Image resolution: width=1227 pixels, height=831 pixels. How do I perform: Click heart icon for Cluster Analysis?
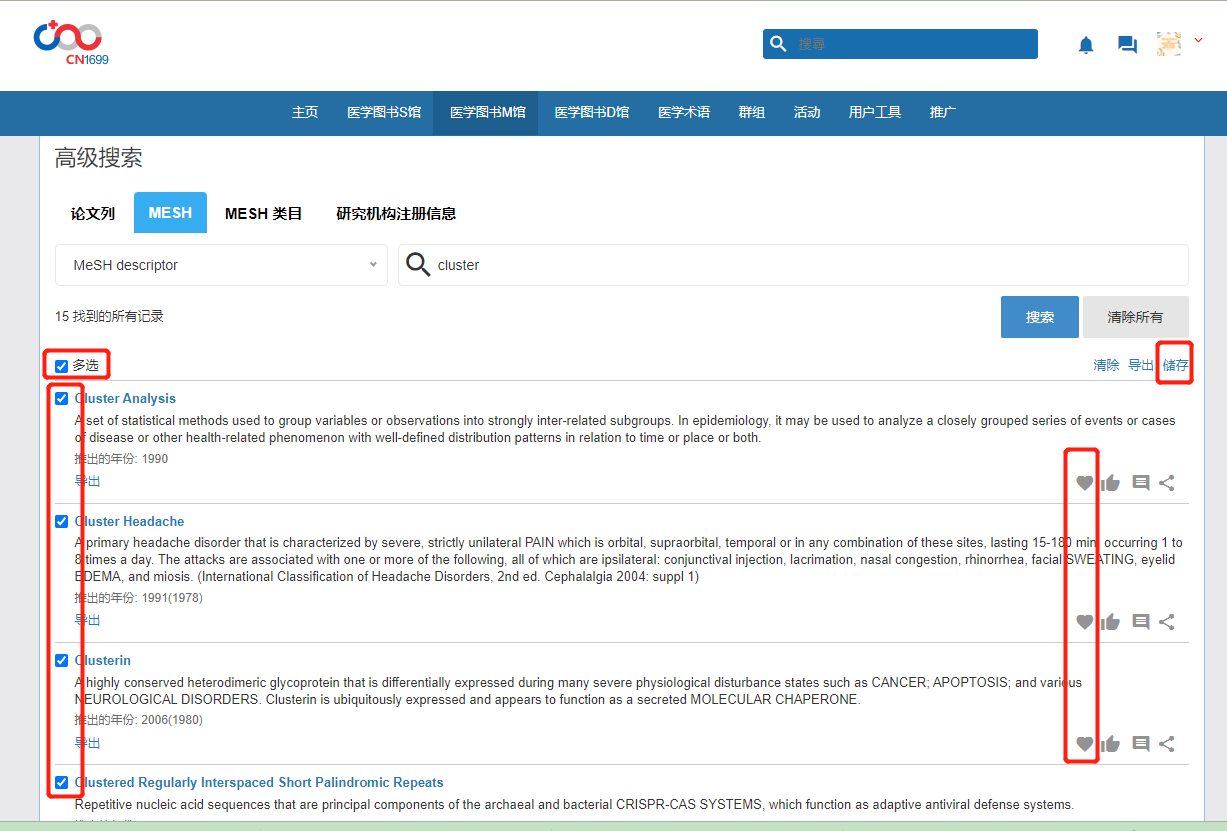(x=1084, y=483)
